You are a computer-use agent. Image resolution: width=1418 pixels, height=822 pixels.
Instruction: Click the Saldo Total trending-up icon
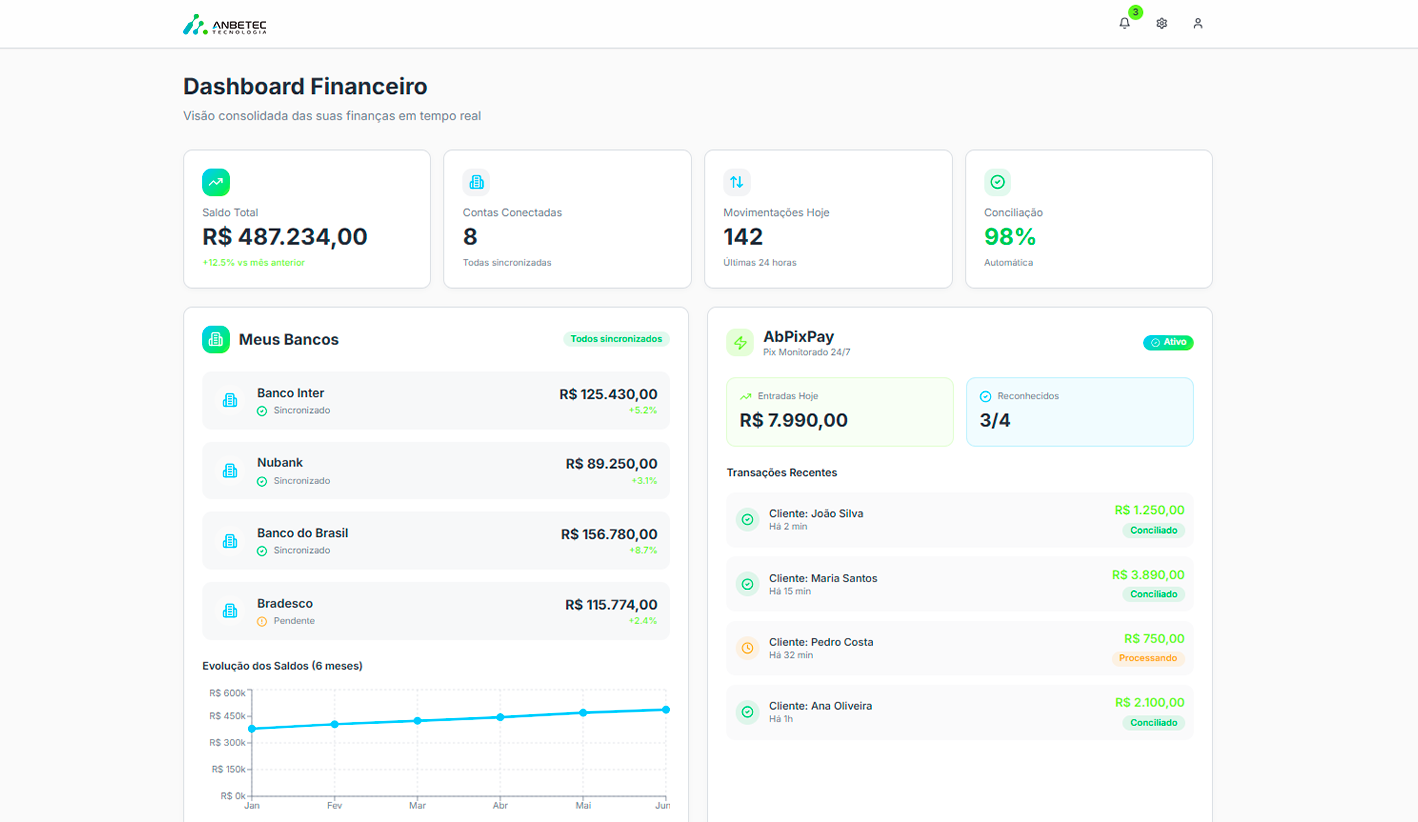click(216, 182)
